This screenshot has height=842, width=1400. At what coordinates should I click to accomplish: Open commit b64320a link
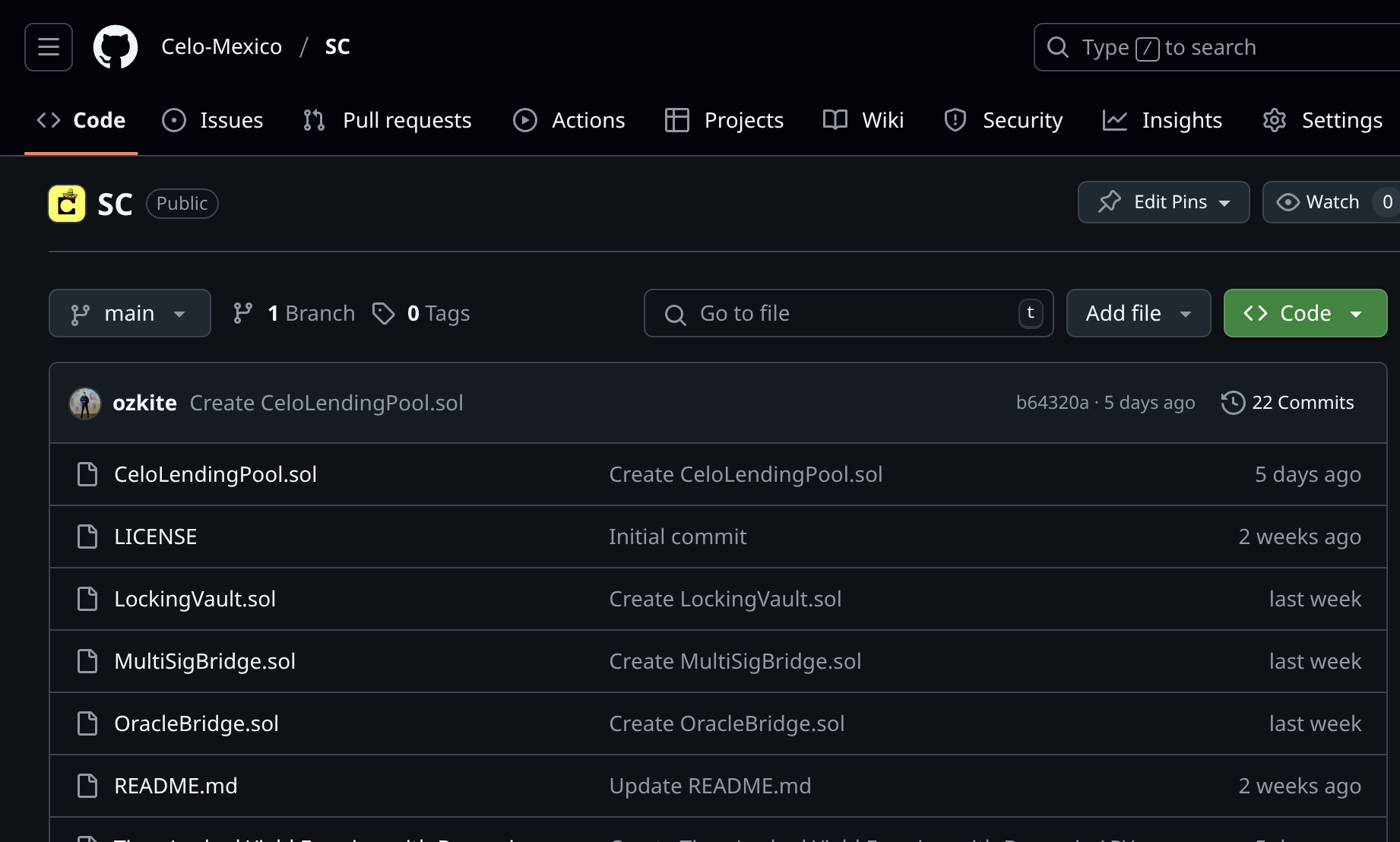pyautogui.click(x=1052, y=403)
